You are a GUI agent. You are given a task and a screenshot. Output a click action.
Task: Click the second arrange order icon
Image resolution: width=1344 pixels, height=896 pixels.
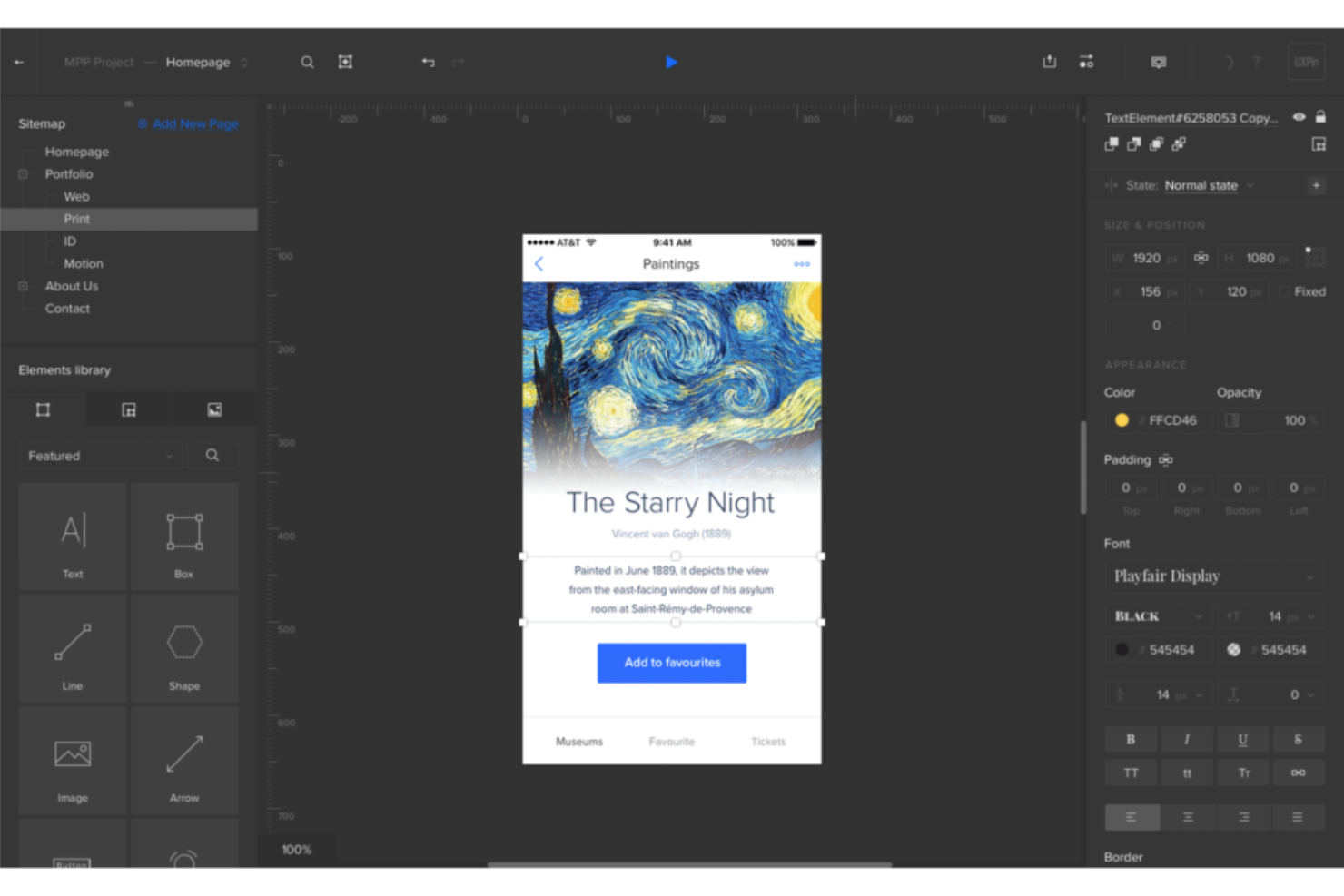click(x=1133, y=144)
